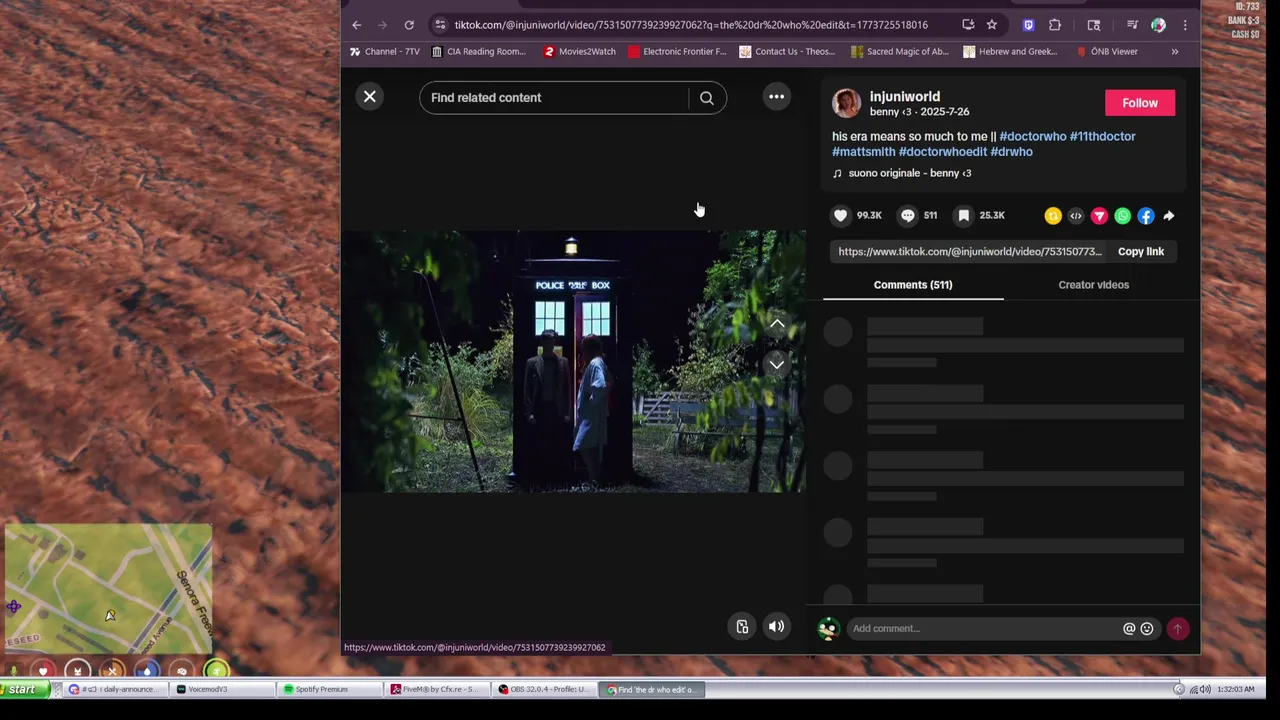Insert a mention with the @ icon
This screenshot has width=1280, height=720.
point(1129,629)
